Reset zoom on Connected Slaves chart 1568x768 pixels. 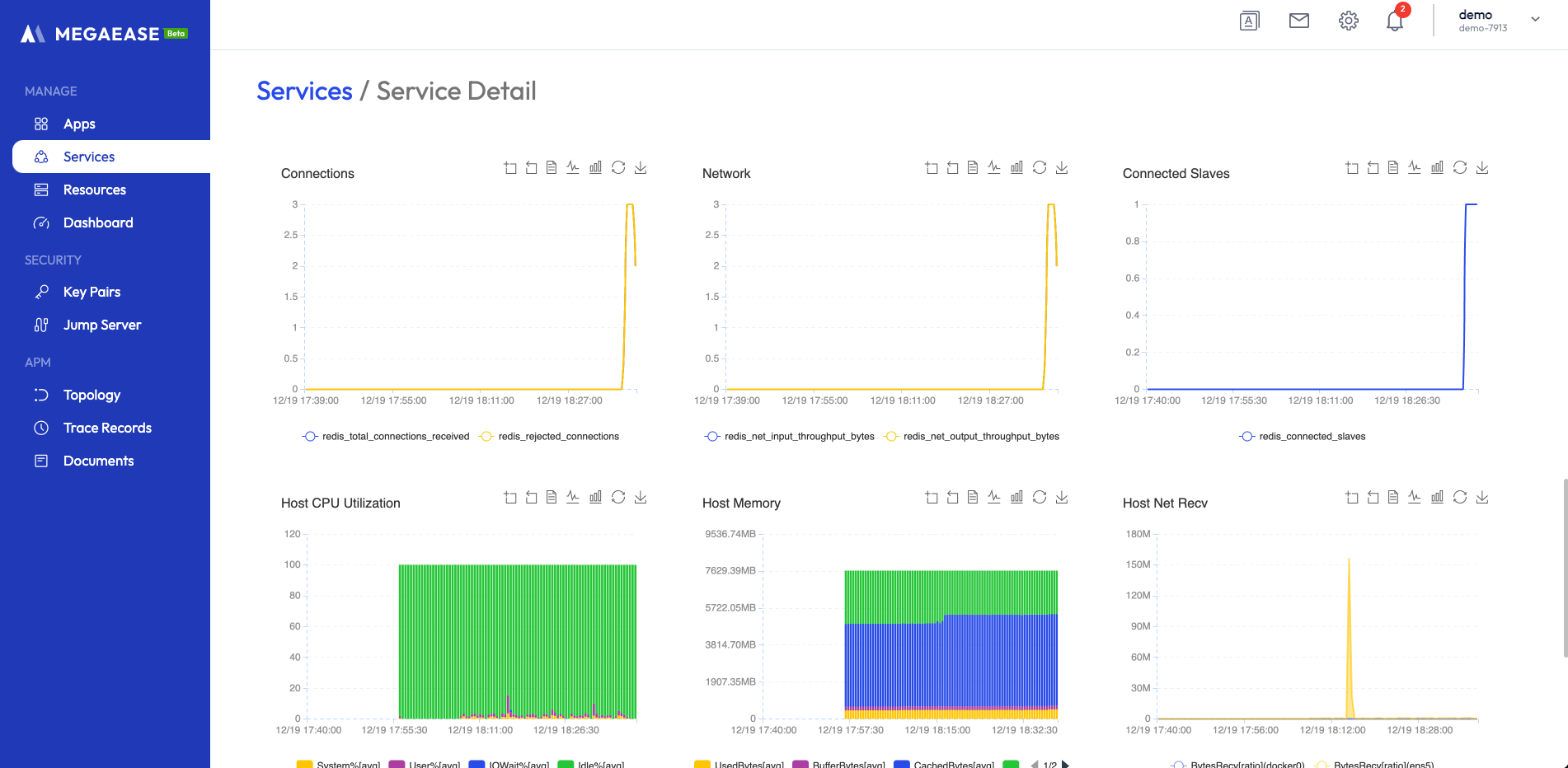(x=1373, y=167)
